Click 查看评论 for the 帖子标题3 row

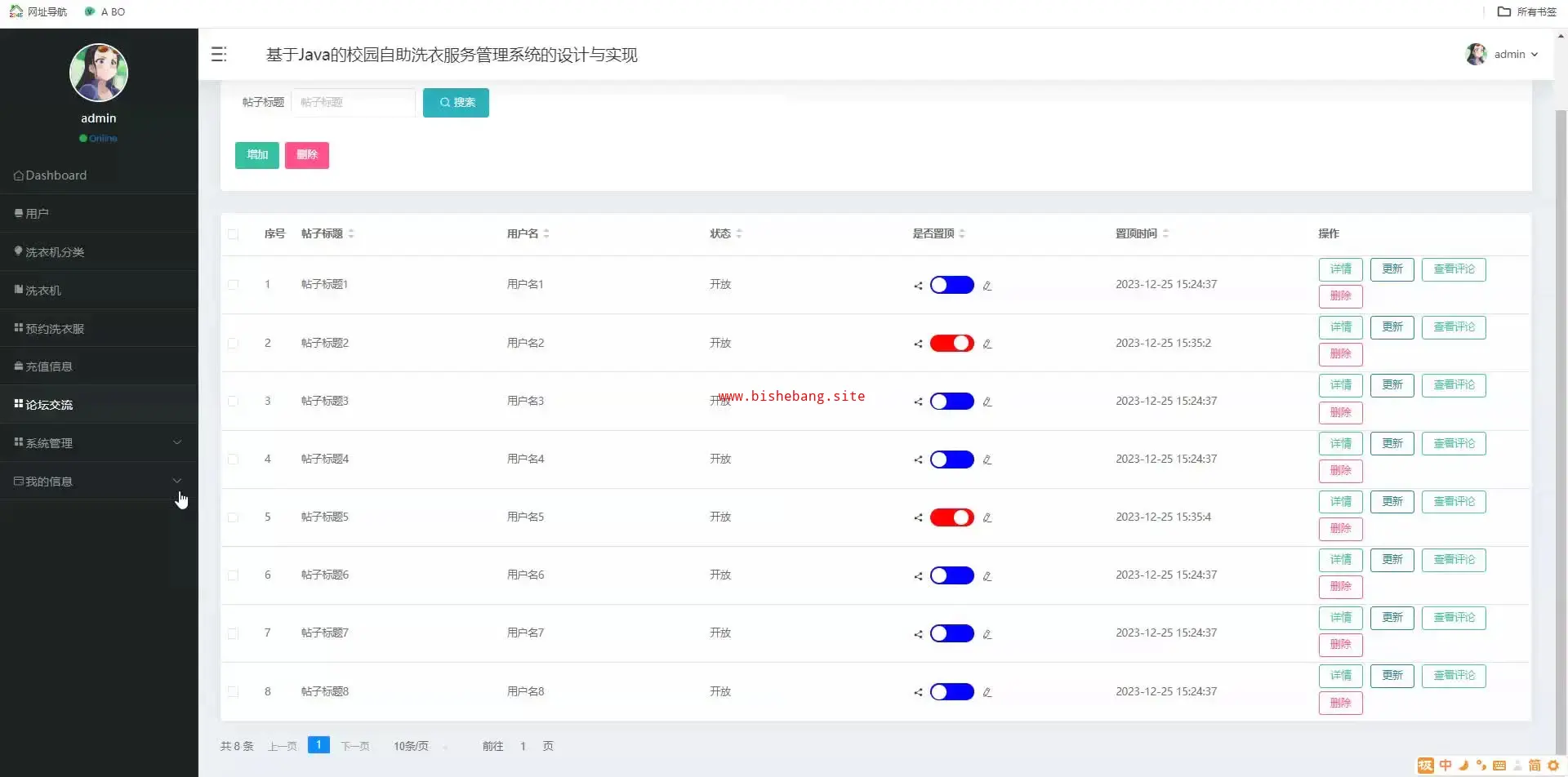tap(1454, 385)
